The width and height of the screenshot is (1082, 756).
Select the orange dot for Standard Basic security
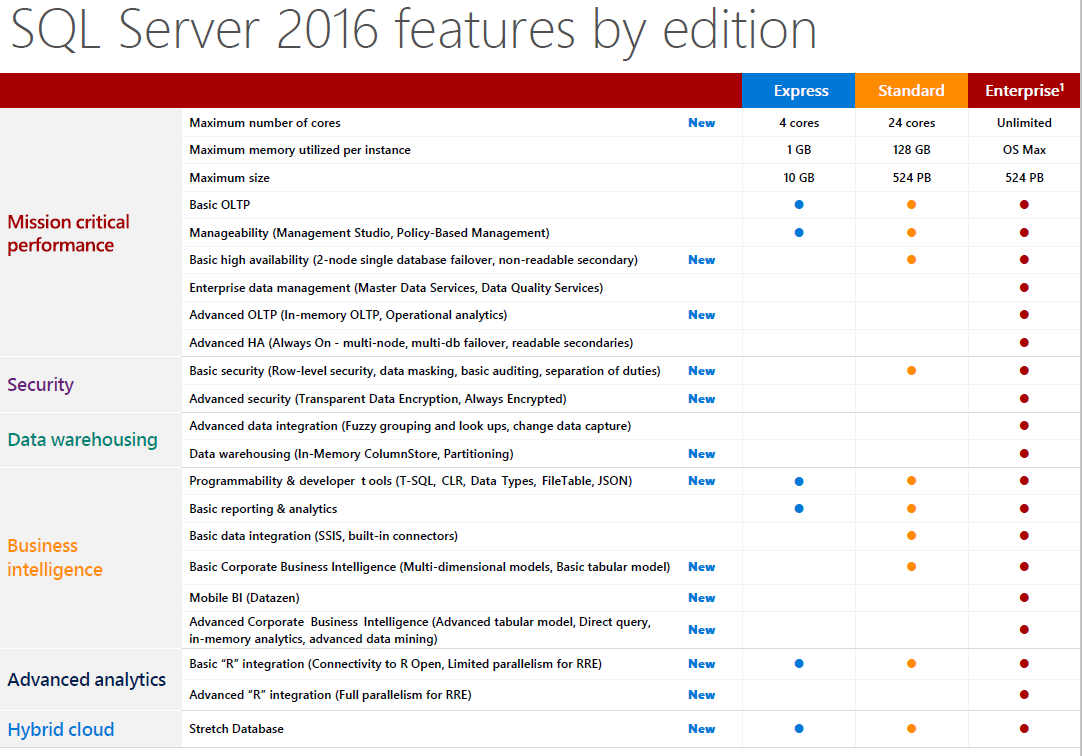pyautogui.click(x=911, y=370)
